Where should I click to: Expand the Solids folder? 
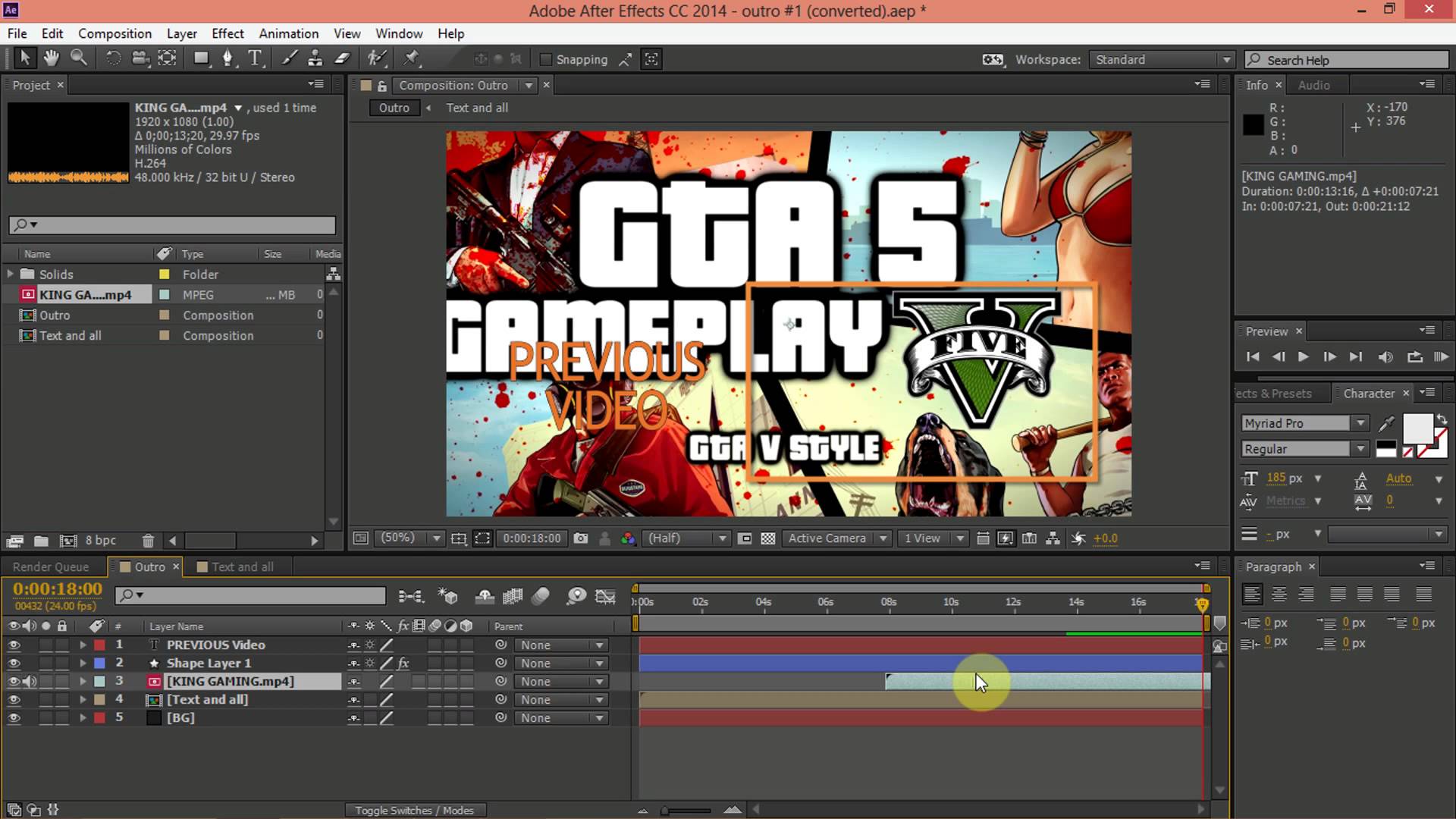tap(10, 274)
